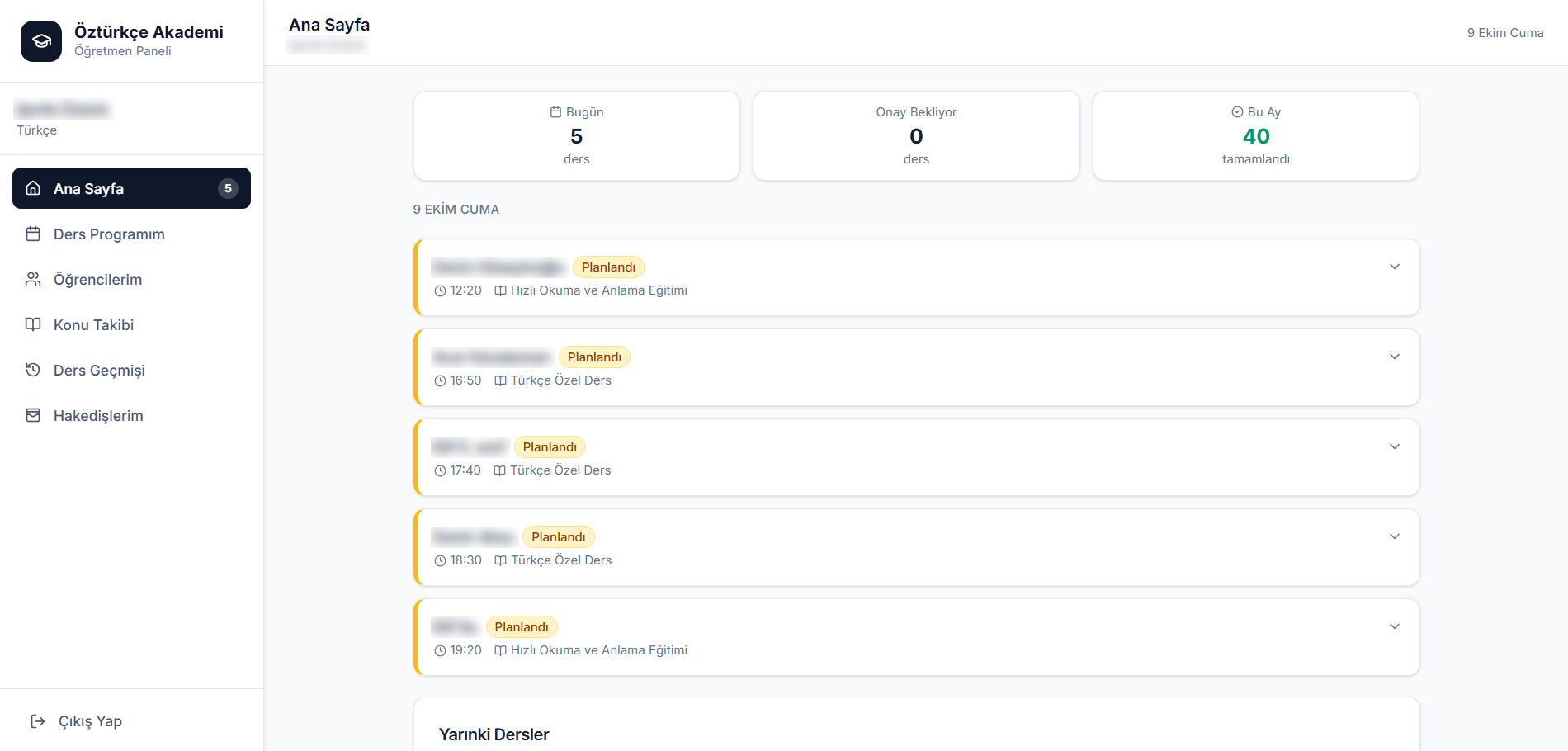Viewport: 1568px width, 751px height.
Task: Click the Planlandı badge on the 17:40 lesson
Action: pos(550,446)
